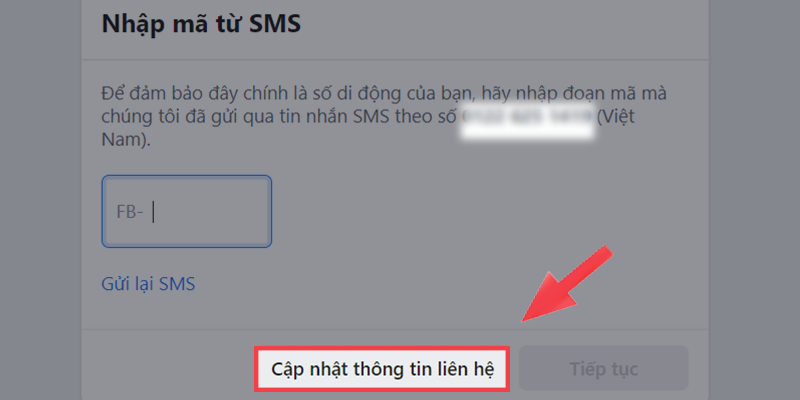800x400 pixels.
Task: Click the blank header area right of the heading
Action: point(503,24)
